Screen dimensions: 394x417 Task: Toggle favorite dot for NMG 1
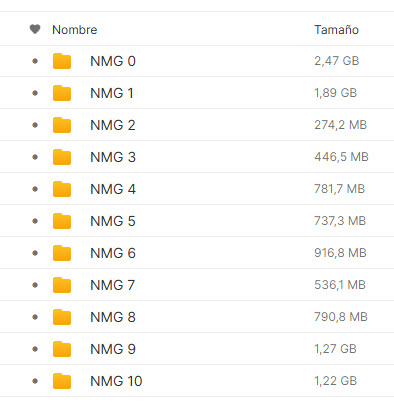(x=35, y=93)
